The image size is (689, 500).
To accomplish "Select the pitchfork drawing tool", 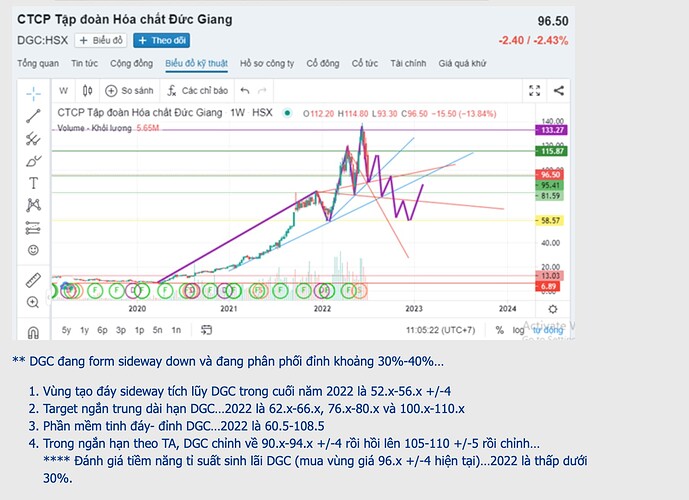I will tap(33, 139).
